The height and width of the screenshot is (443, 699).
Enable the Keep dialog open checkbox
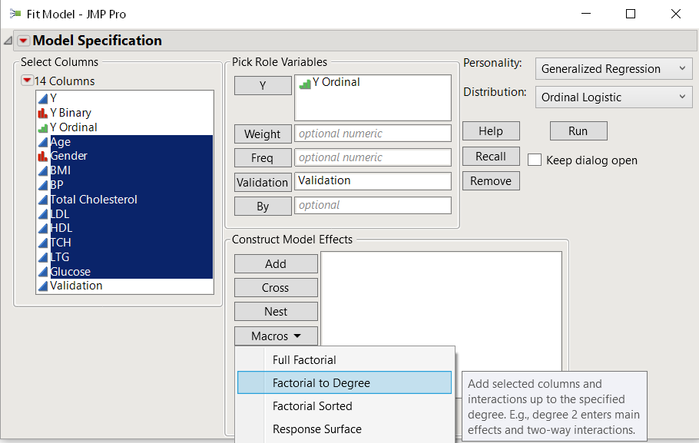click(x=534, y=160)
